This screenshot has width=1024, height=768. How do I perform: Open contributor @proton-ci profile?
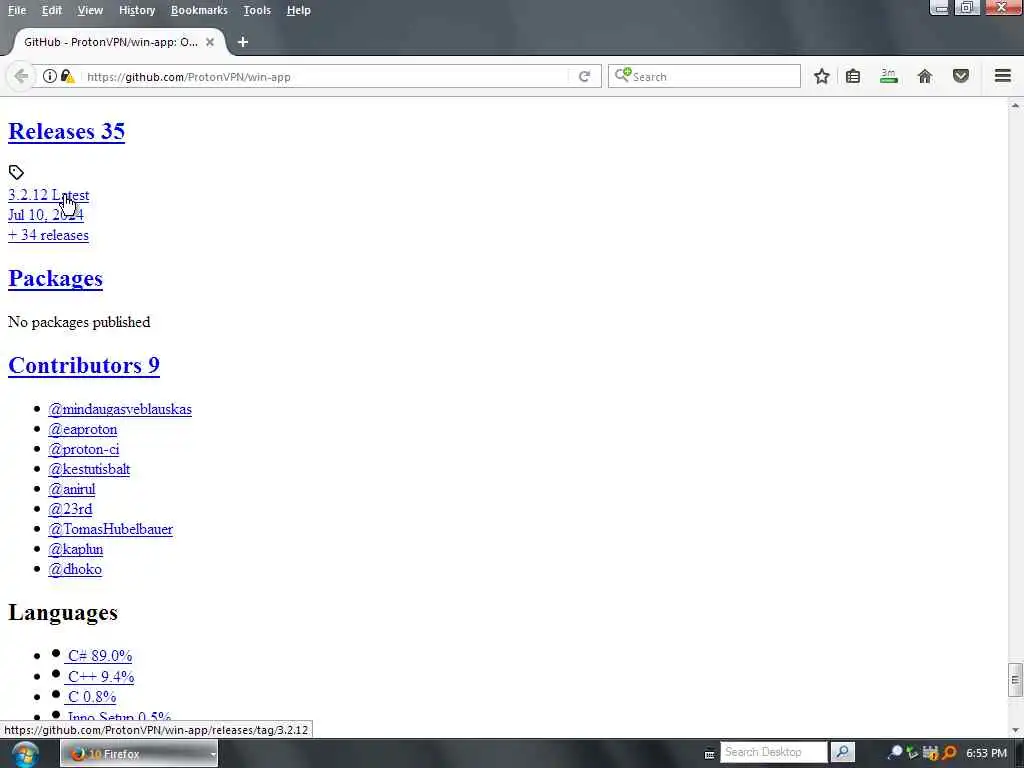[x=84, y=449]
